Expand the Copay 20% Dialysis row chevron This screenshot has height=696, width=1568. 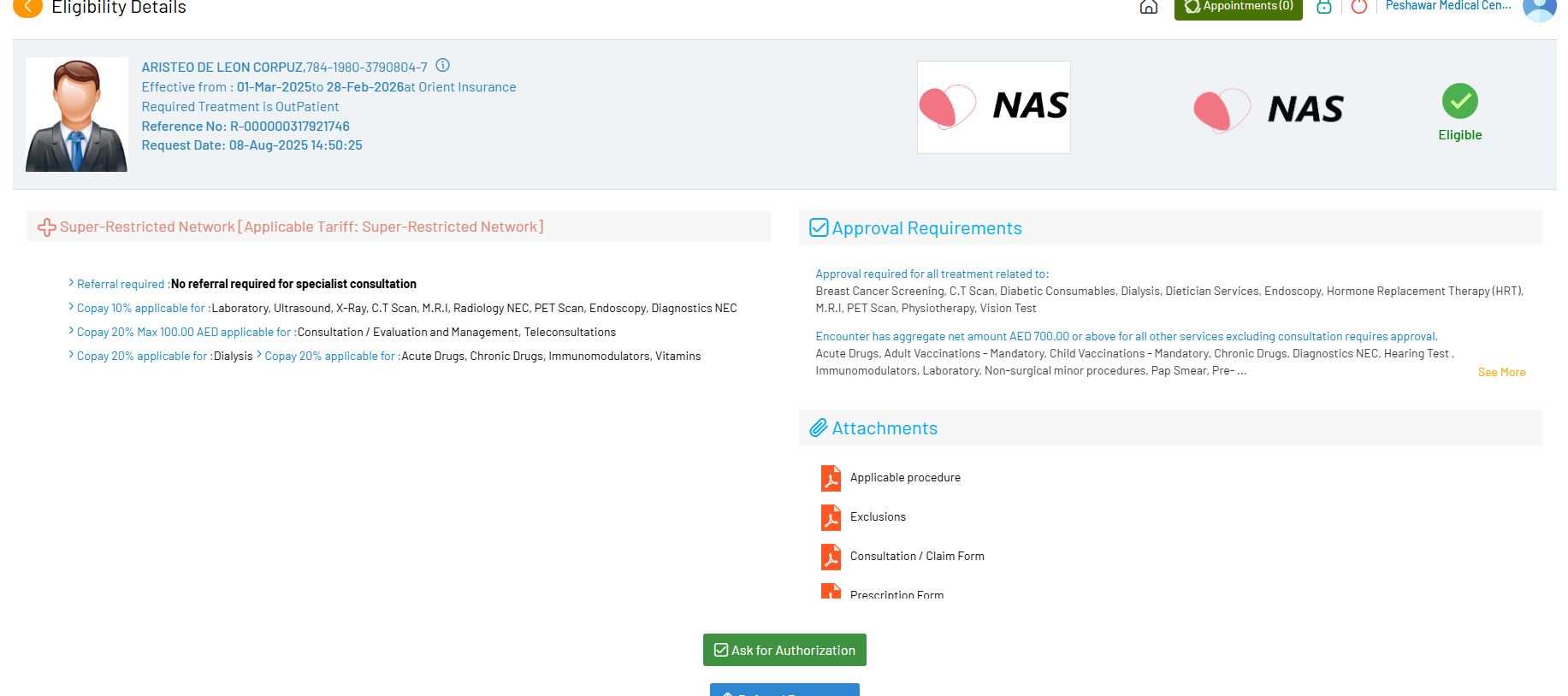[71, 355]
